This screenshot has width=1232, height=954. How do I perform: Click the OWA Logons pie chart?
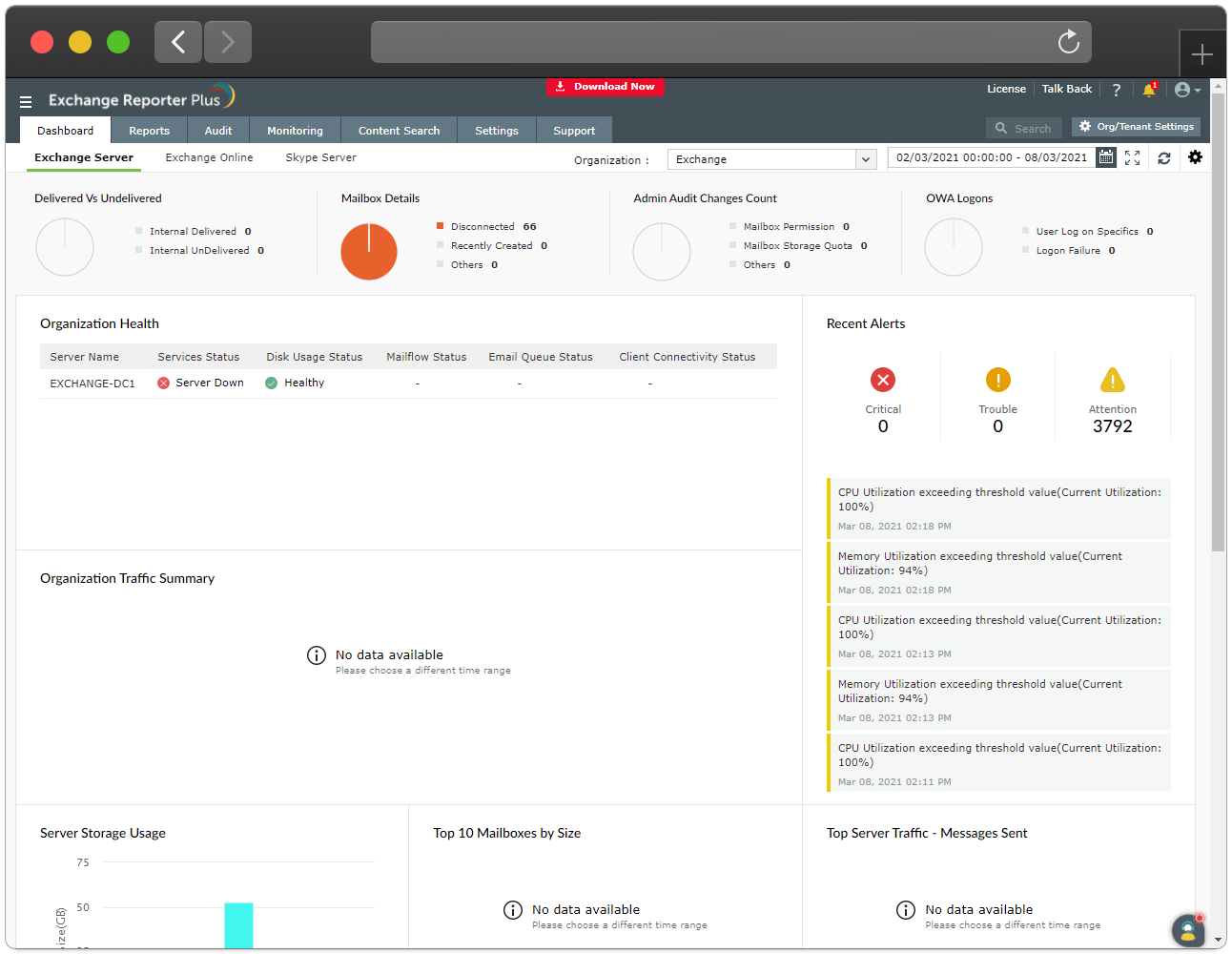pos(954,247)
